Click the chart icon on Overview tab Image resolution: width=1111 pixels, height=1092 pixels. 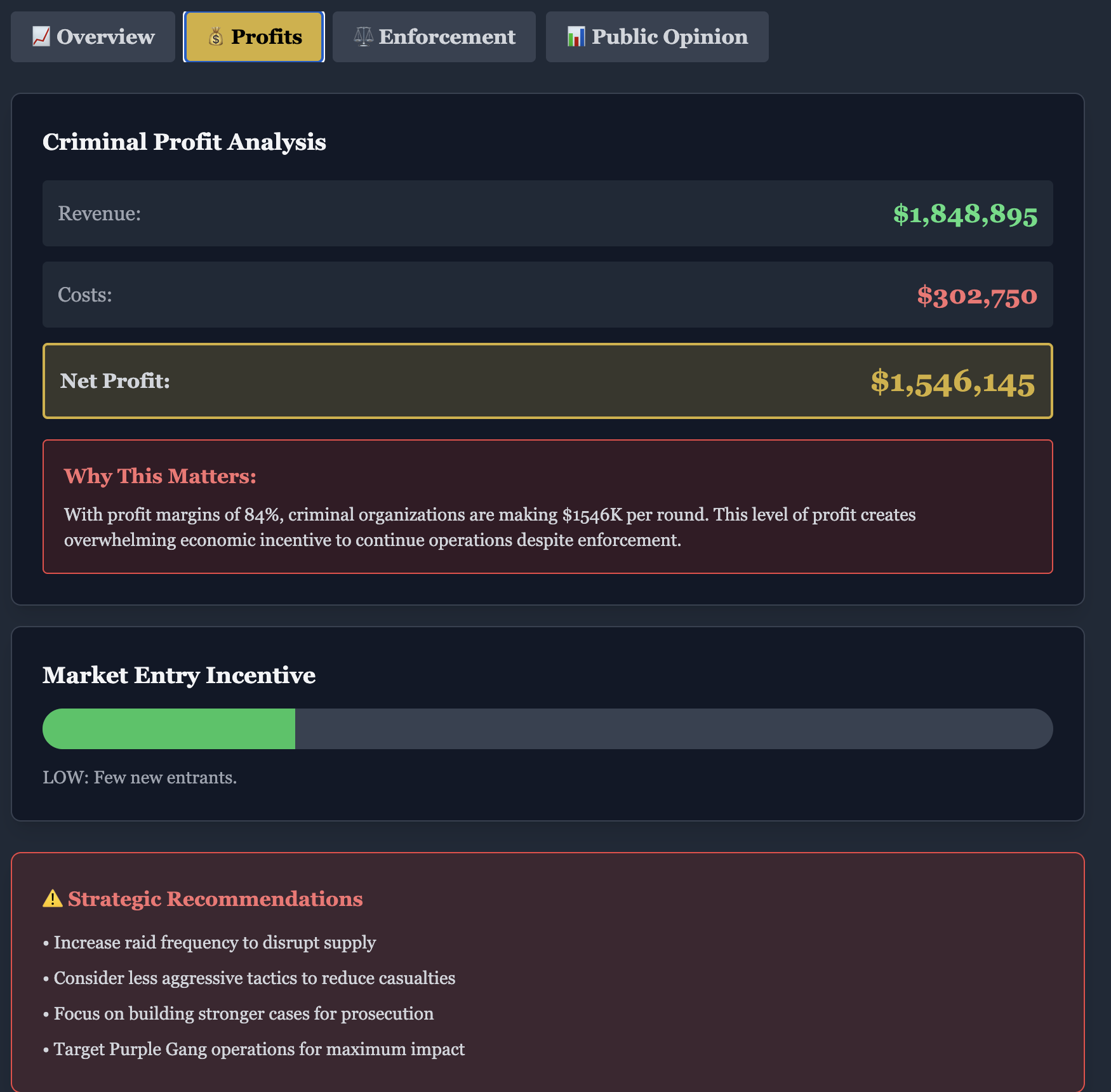[41, 37]
